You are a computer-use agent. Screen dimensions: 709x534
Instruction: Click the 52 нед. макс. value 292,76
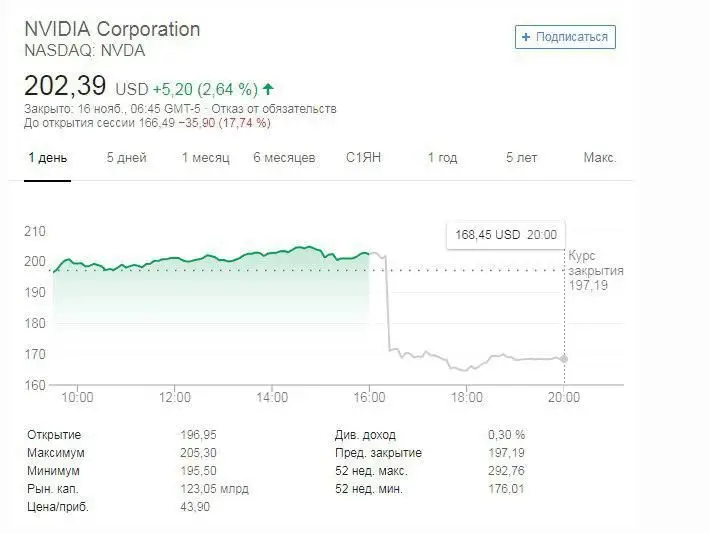(x=506, y=471)
